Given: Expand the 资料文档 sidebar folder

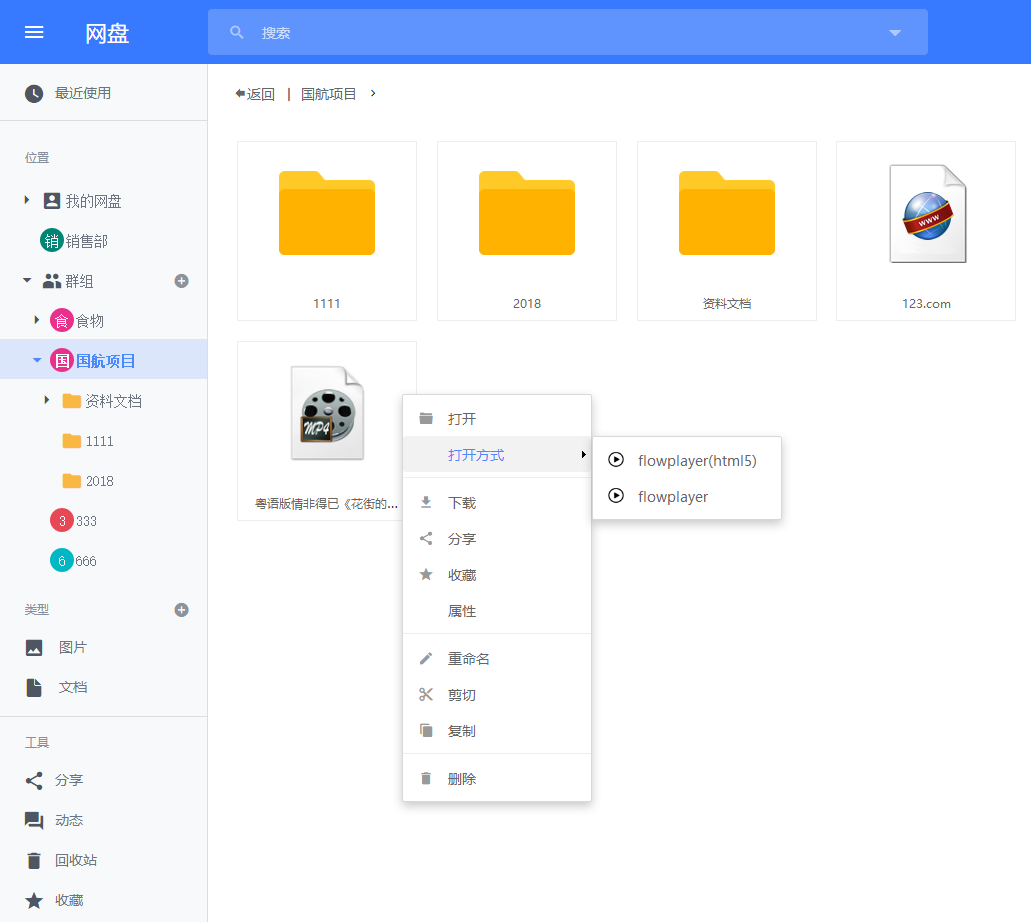Looking at the screenshot, I should point(47,400).
